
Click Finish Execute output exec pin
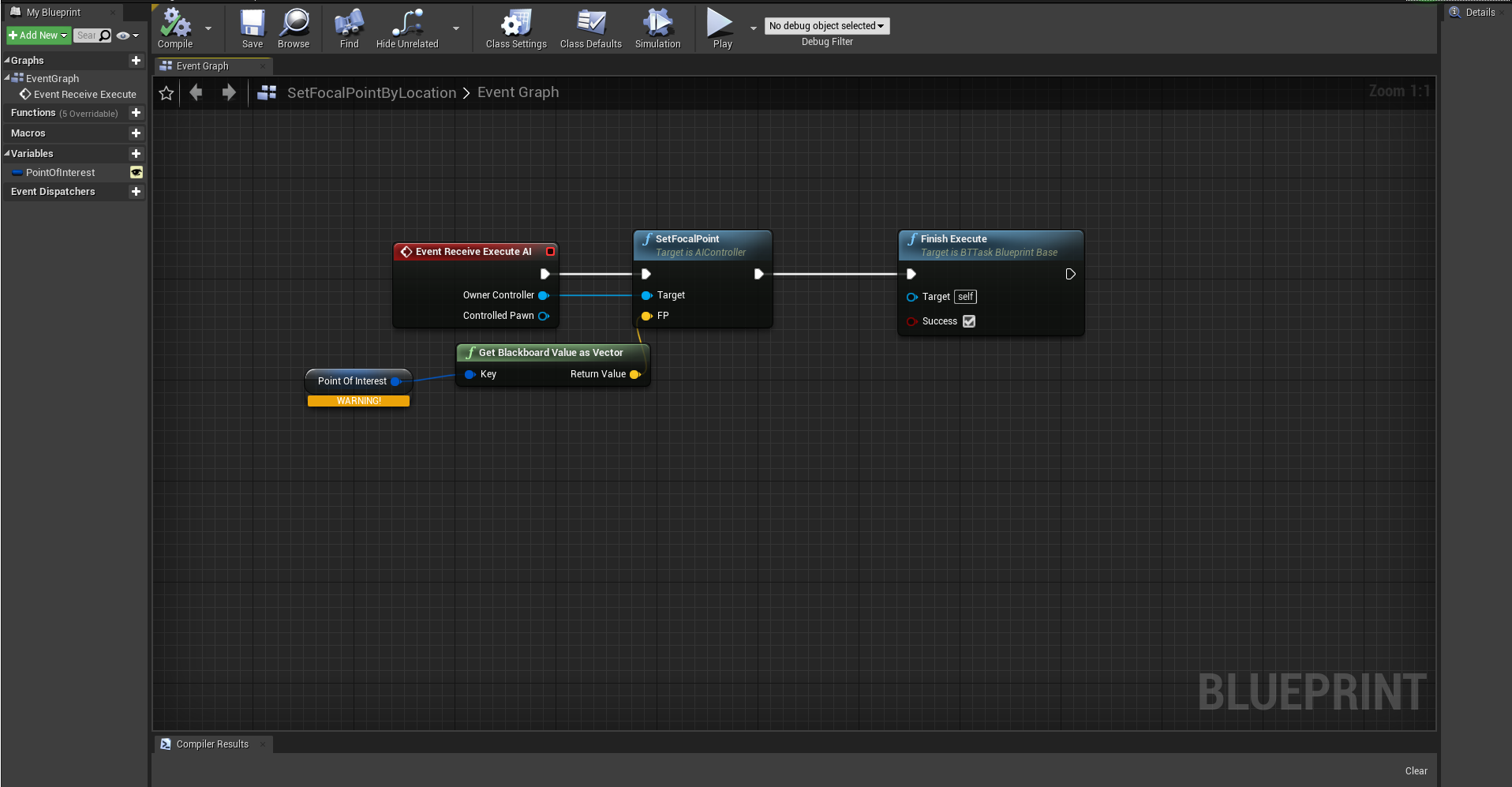point(1070,274)
